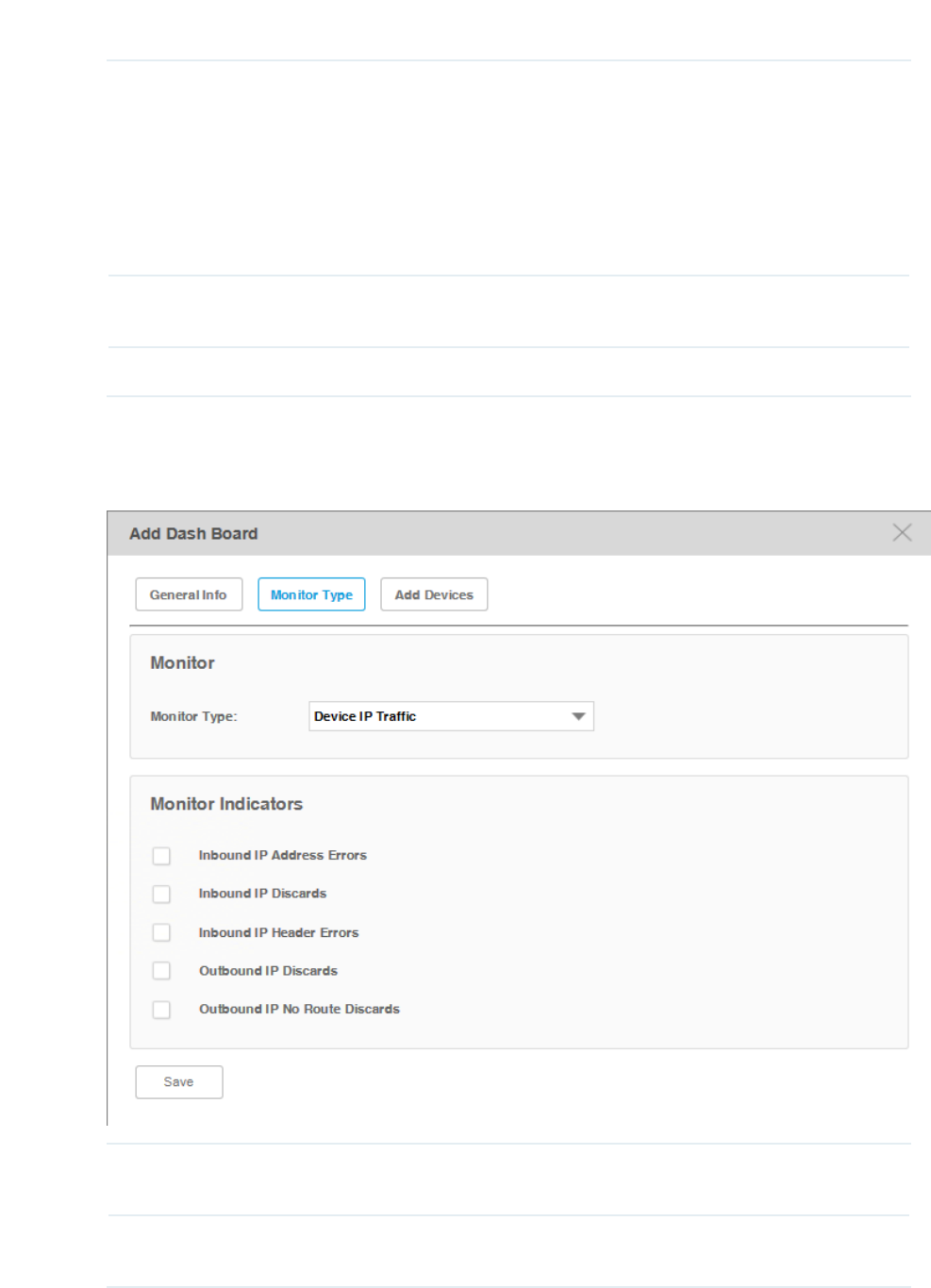Click the Monitor Type dropdown arrow

(578, 716)
